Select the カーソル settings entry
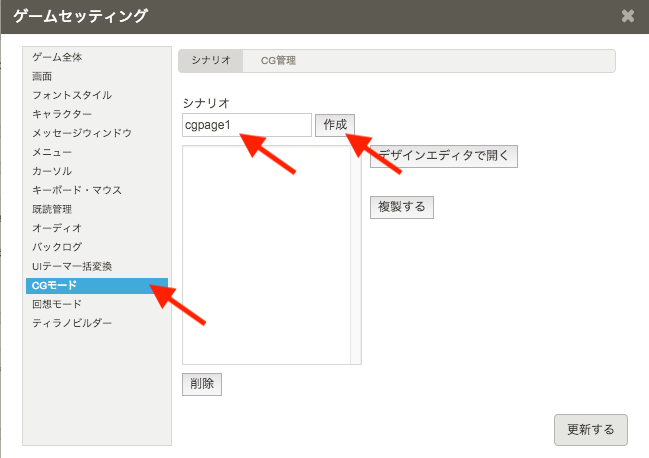The height and width of the screenshot is (458, 649). pyautogui.click(x=52, y=171)
